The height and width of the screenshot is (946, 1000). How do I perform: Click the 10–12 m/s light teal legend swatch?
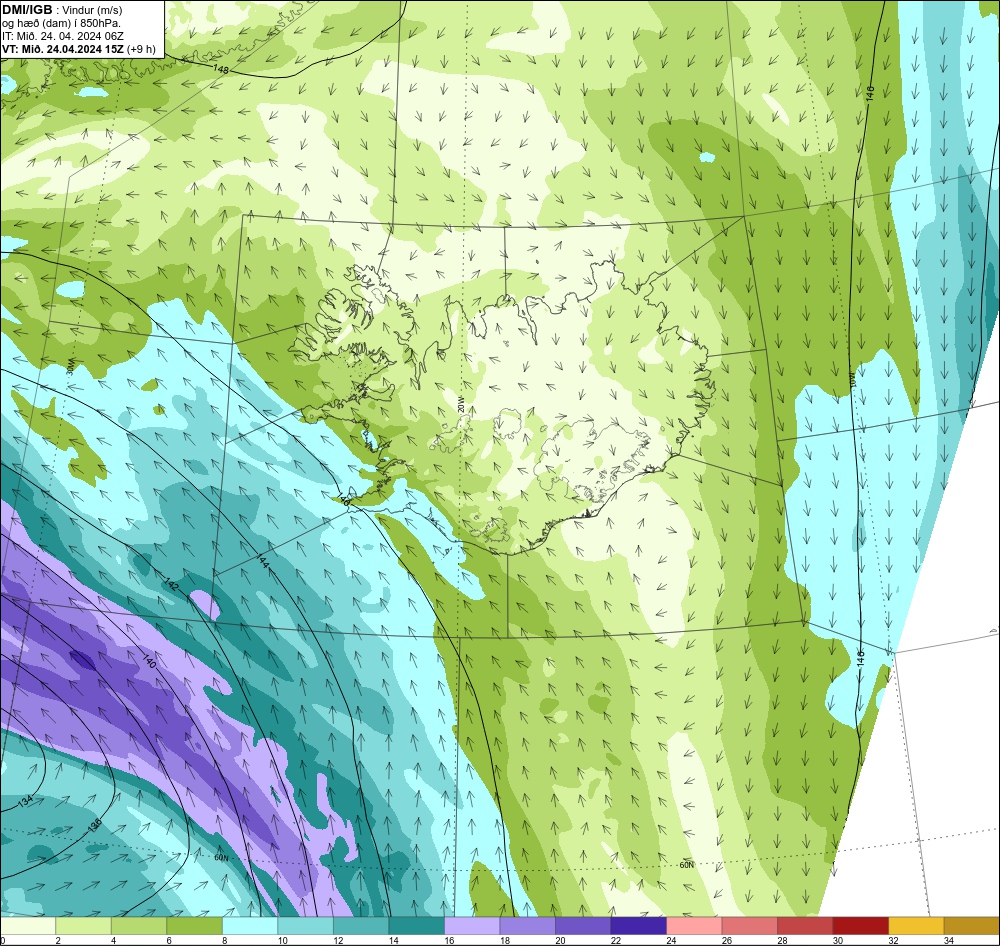(x=305, y=926)
